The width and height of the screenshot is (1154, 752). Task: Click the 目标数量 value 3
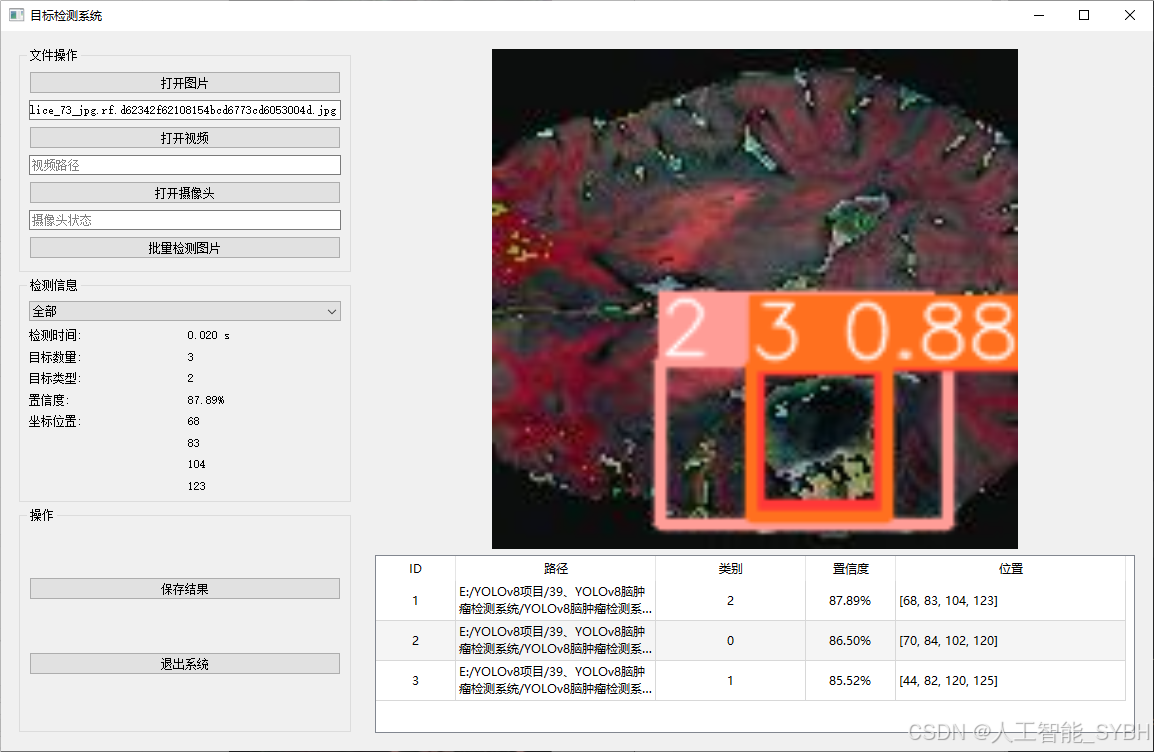click(x=191, y=357)
